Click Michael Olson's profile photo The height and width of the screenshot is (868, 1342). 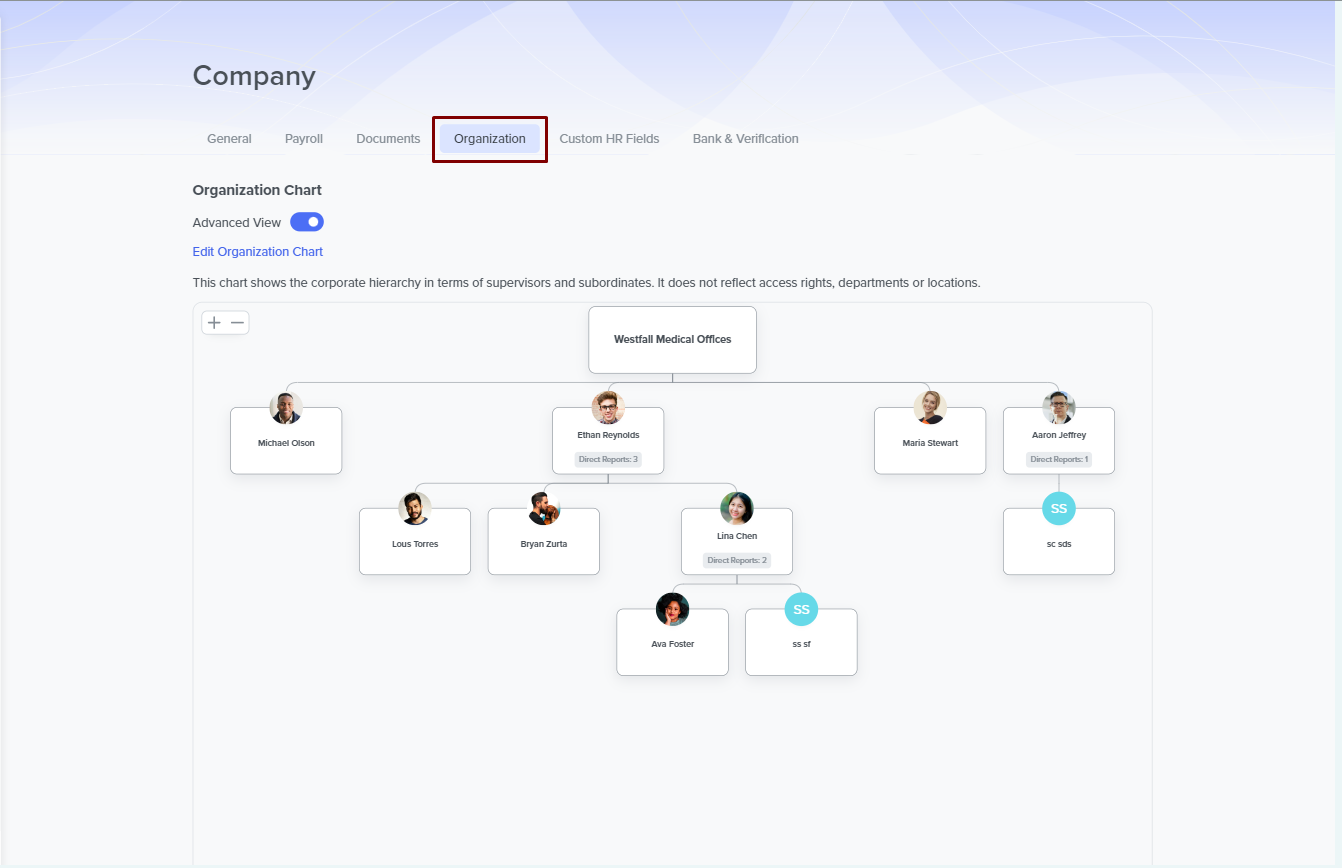(x=286, y=408)
